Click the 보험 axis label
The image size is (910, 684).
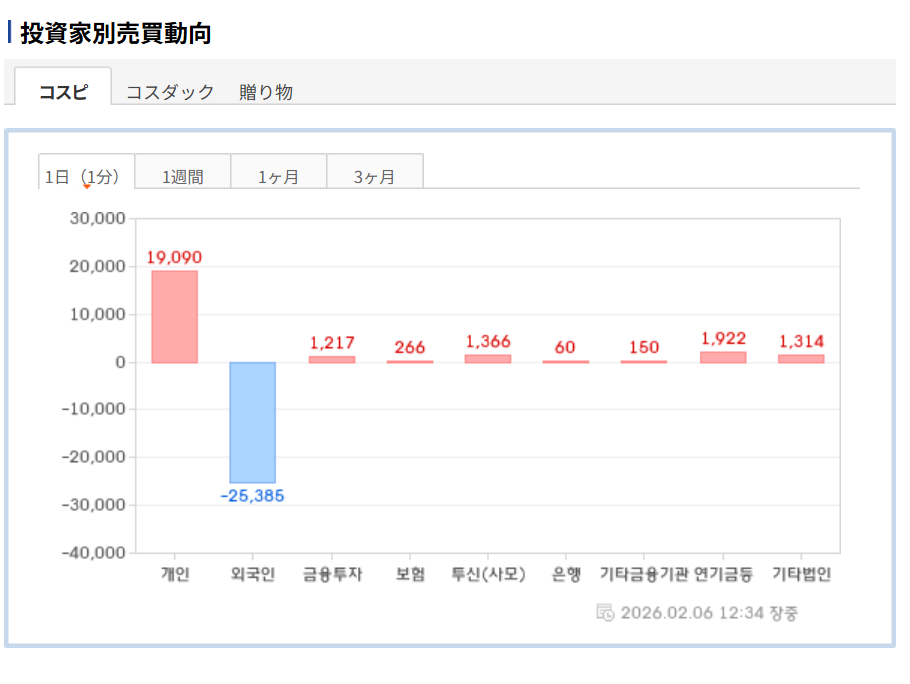pyautogui.click(x=410, y=574)
